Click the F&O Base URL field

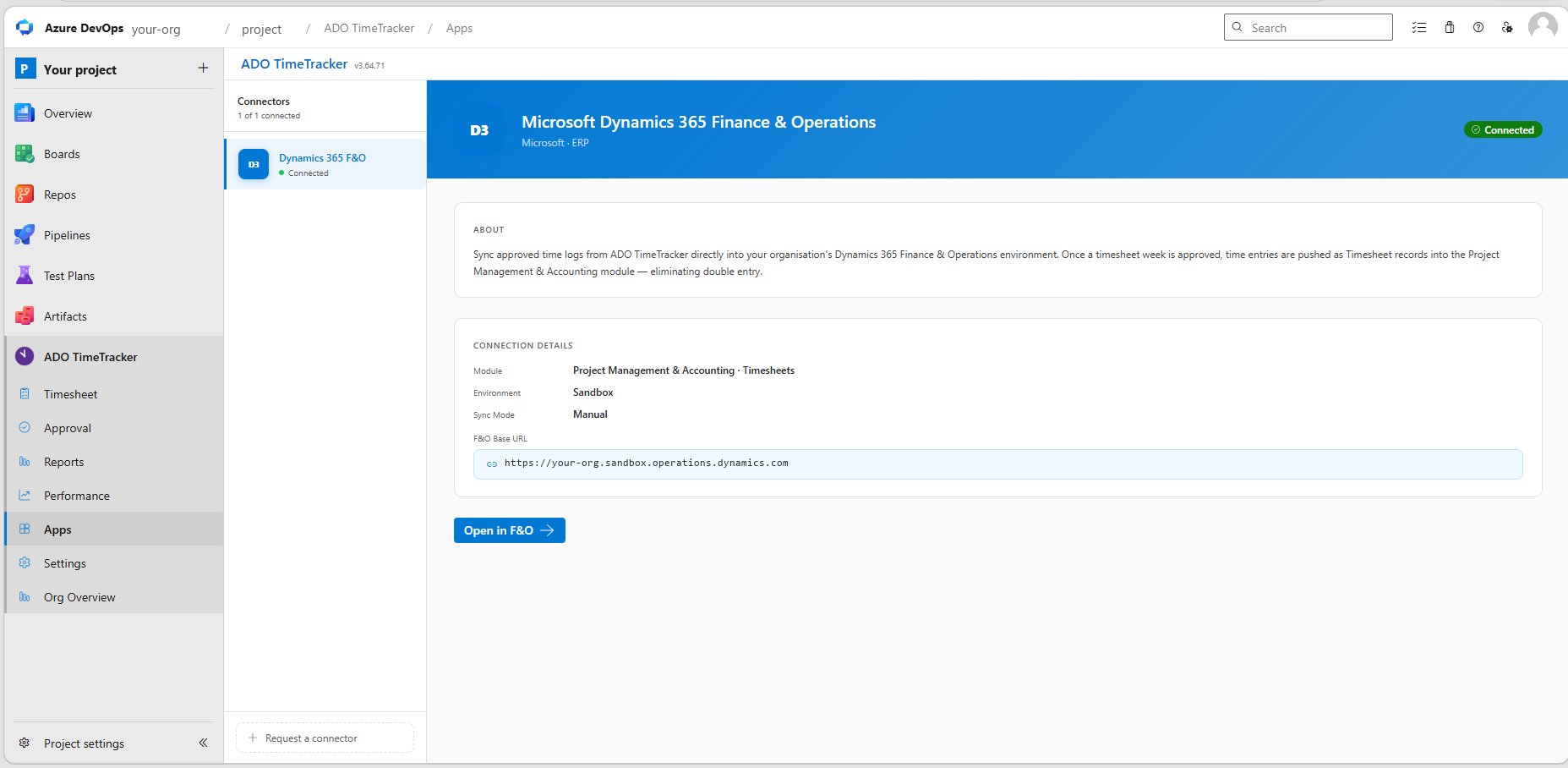(997, 464)
